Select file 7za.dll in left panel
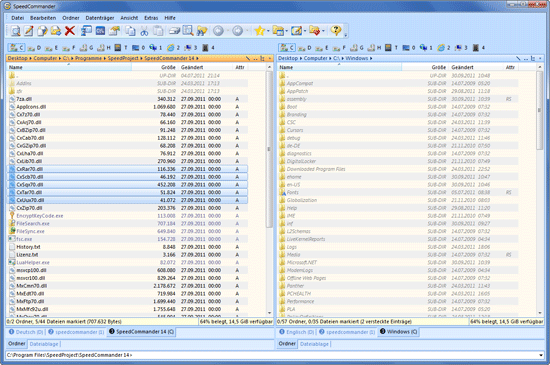This screenshot has height=365, width=550. point(127,99)
